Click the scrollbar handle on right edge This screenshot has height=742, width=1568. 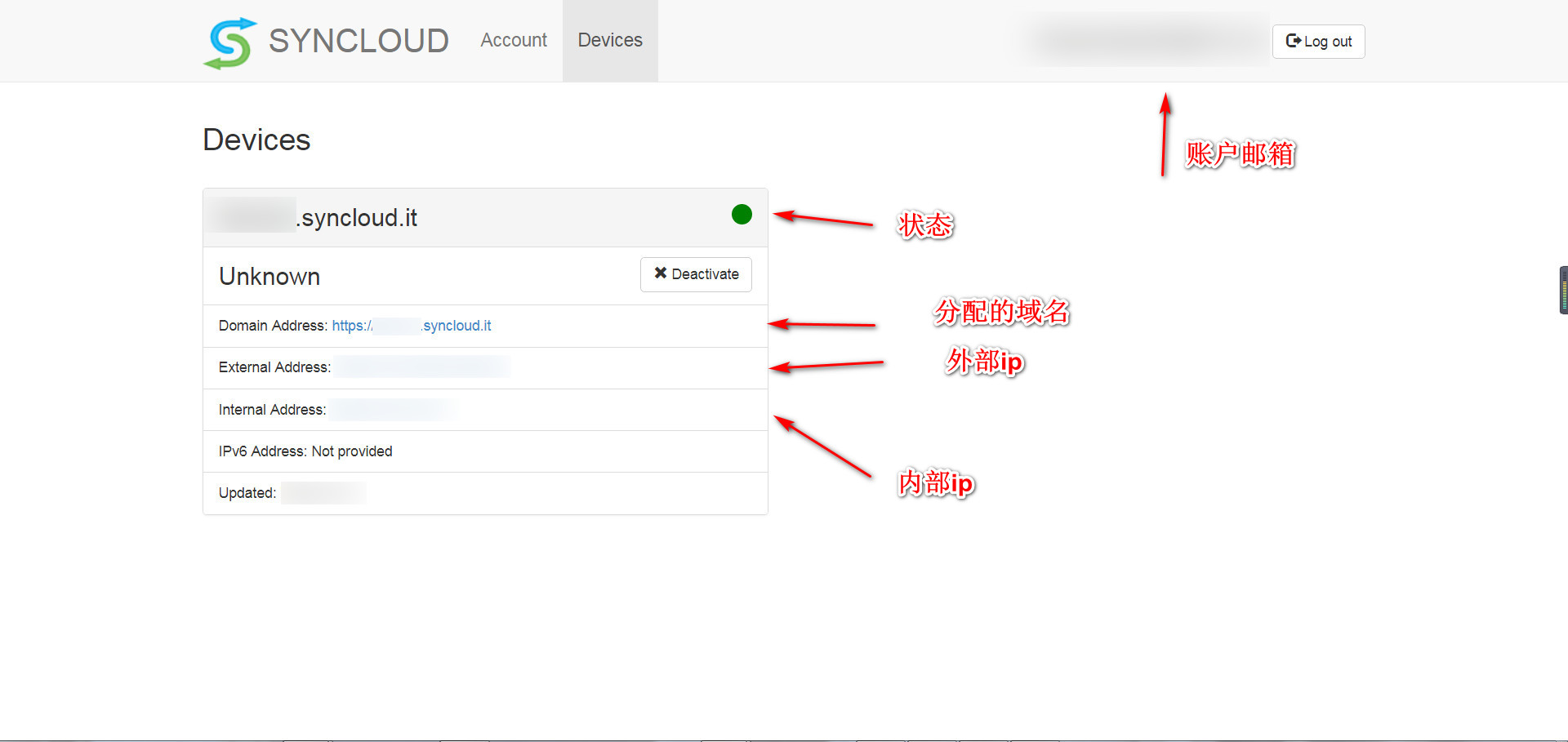click(1563, 290)
